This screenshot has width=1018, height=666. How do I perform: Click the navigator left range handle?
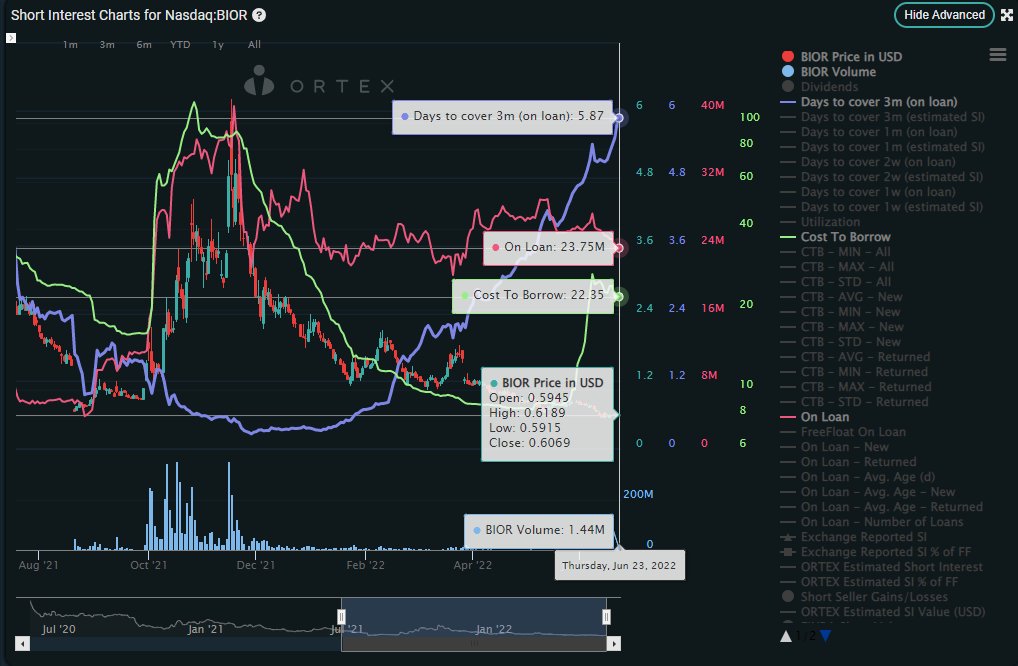click(341, 617)
